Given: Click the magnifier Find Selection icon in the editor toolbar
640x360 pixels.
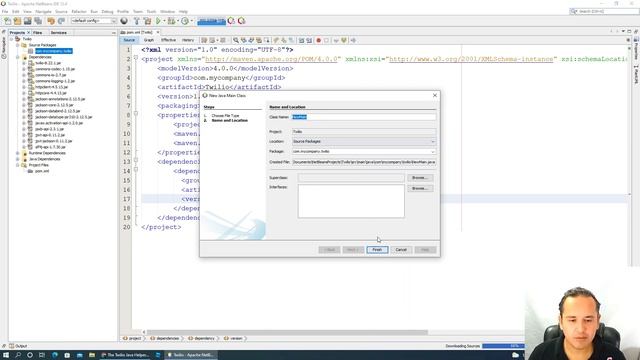Looking at the screenshot, I should 236,40.
